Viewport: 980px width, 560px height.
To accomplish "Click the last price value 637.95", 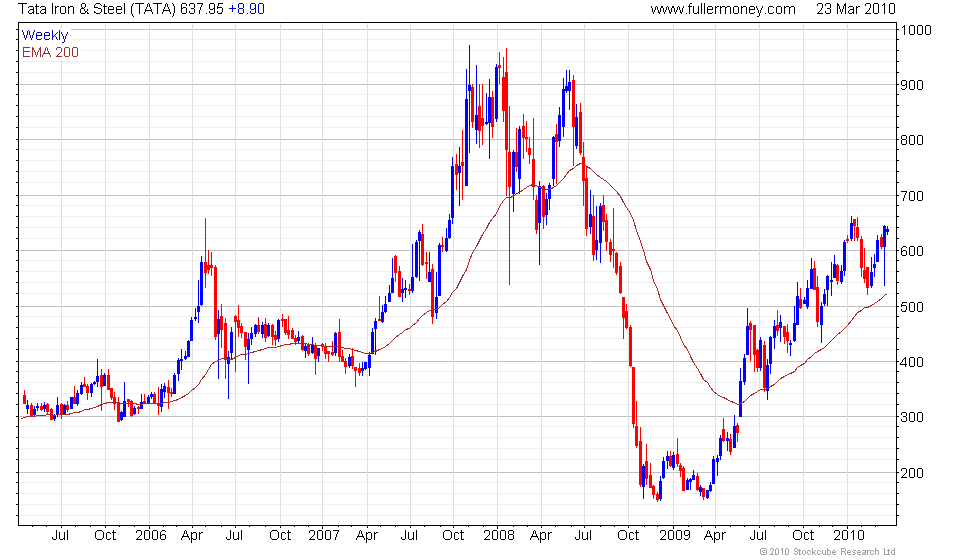I will 202,9.
